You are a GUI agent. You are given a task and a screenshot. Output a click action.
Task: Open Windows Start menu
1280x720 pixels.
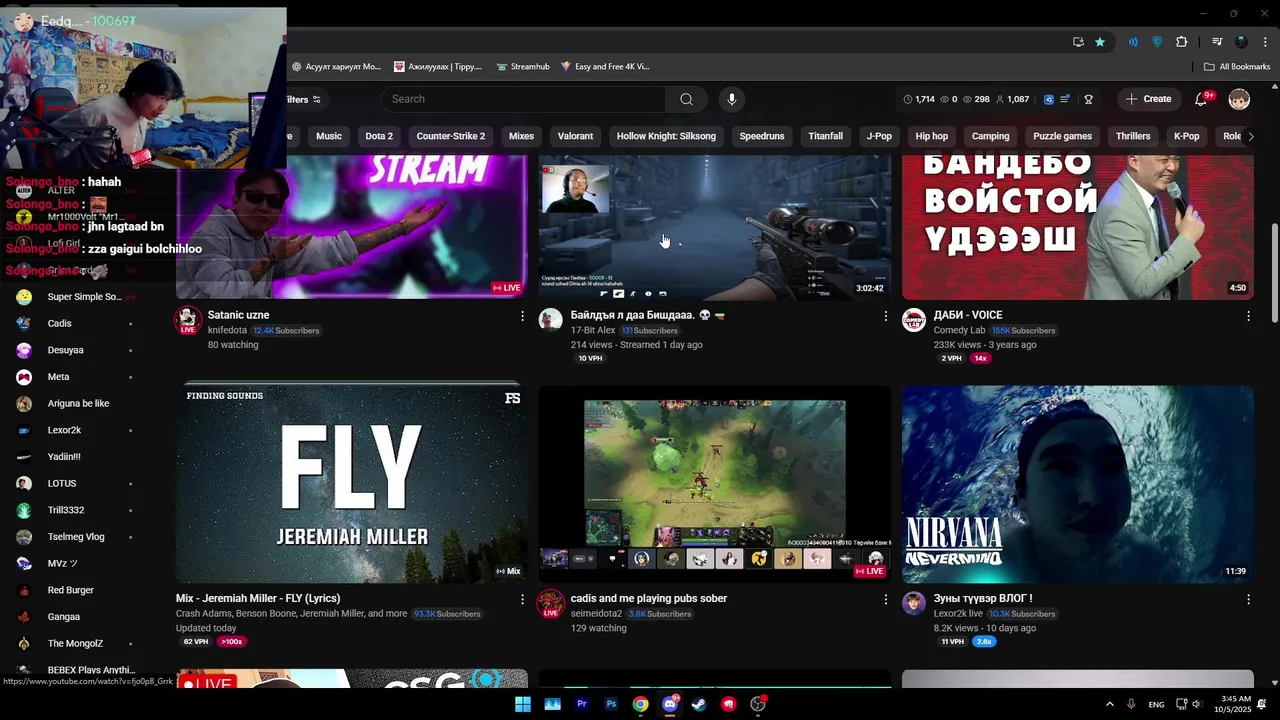(523, 704)
